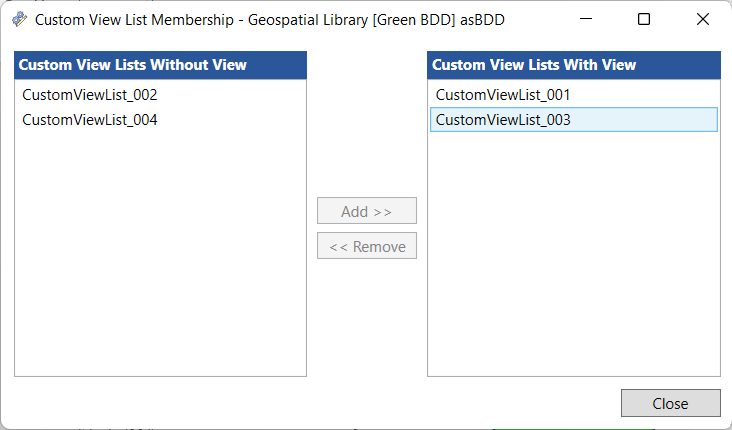
Task: Click the highlighted CustomViewList_003 entry
Action: [x=503, y=120]
